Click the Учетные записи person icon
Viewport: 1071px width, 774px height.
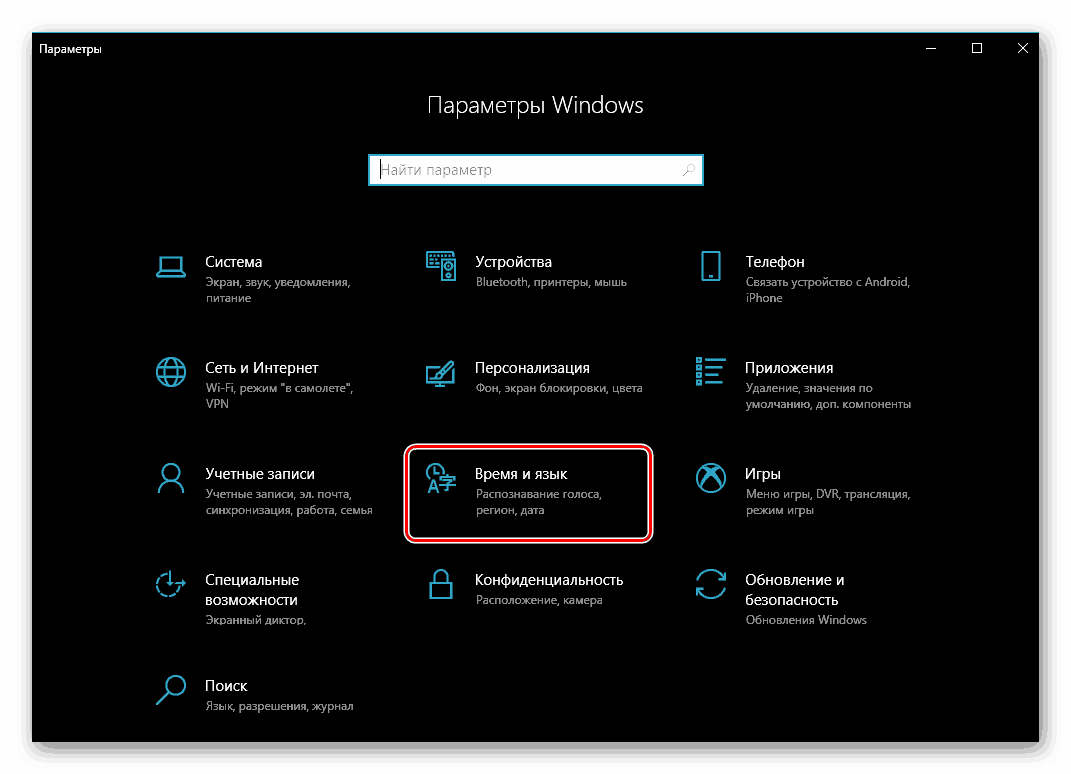point(171,478)
